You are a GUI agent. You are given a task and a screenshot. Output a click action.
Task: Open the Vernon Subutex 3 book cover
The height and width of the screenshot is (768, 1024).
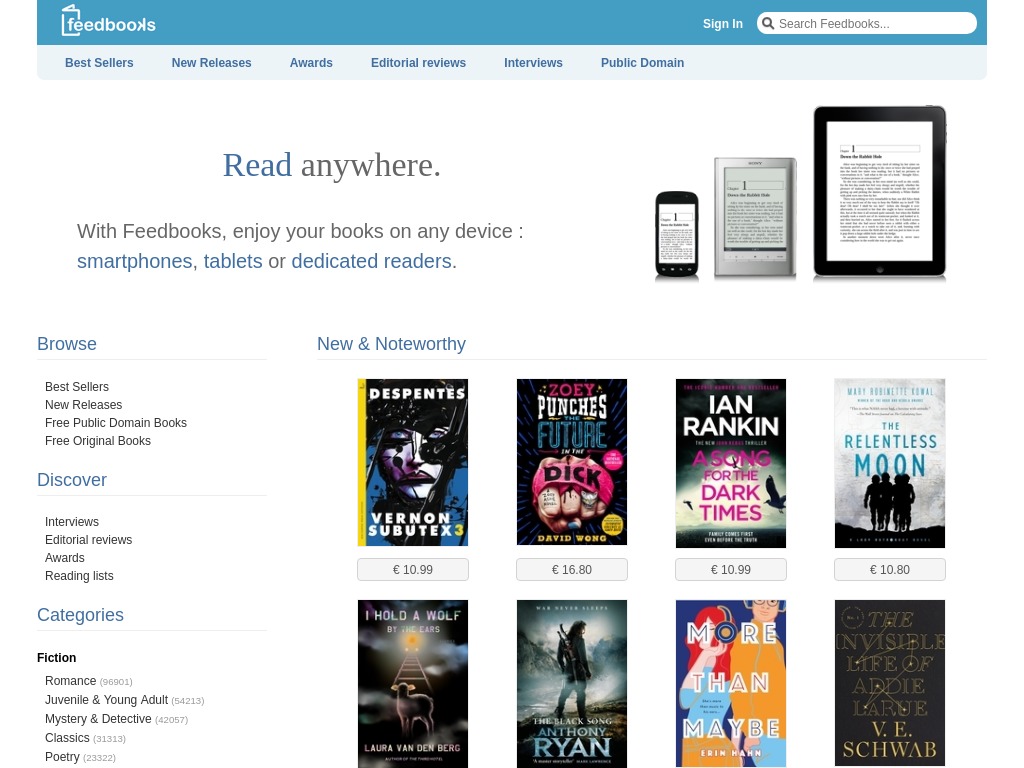tap(413, 462)
